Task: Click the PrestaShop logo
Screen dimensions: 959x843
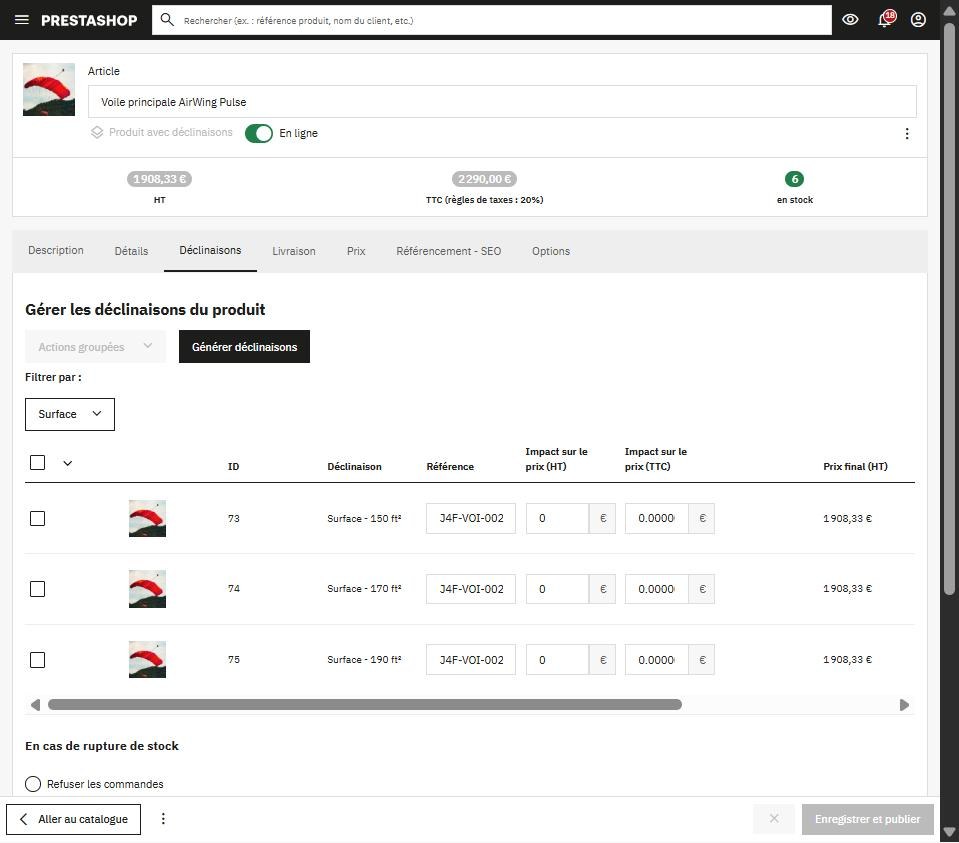Action: 89,20
